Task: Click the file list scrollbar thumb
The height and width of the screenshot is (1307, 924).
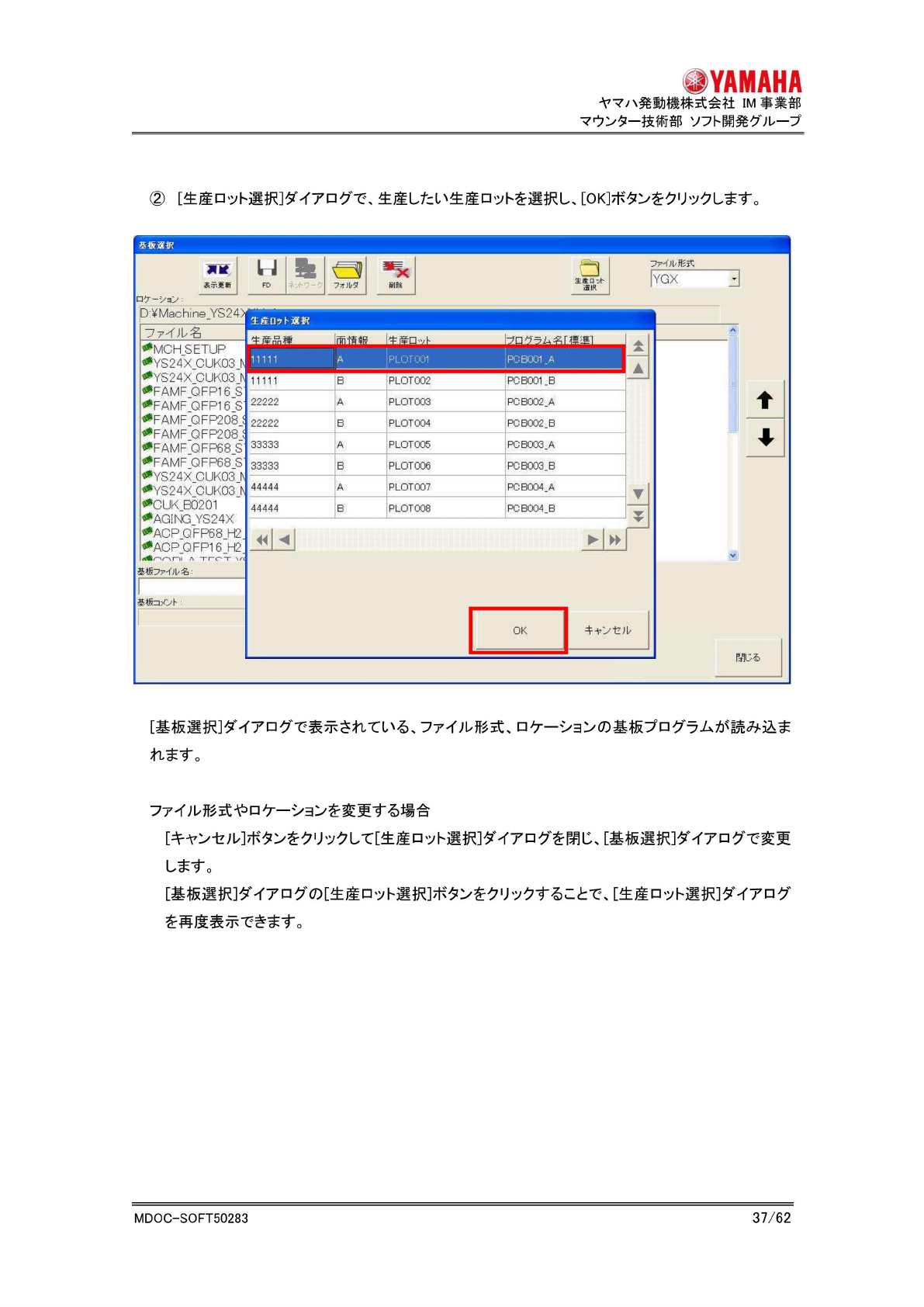Action: pyautogui.click(x=733, y=384)
